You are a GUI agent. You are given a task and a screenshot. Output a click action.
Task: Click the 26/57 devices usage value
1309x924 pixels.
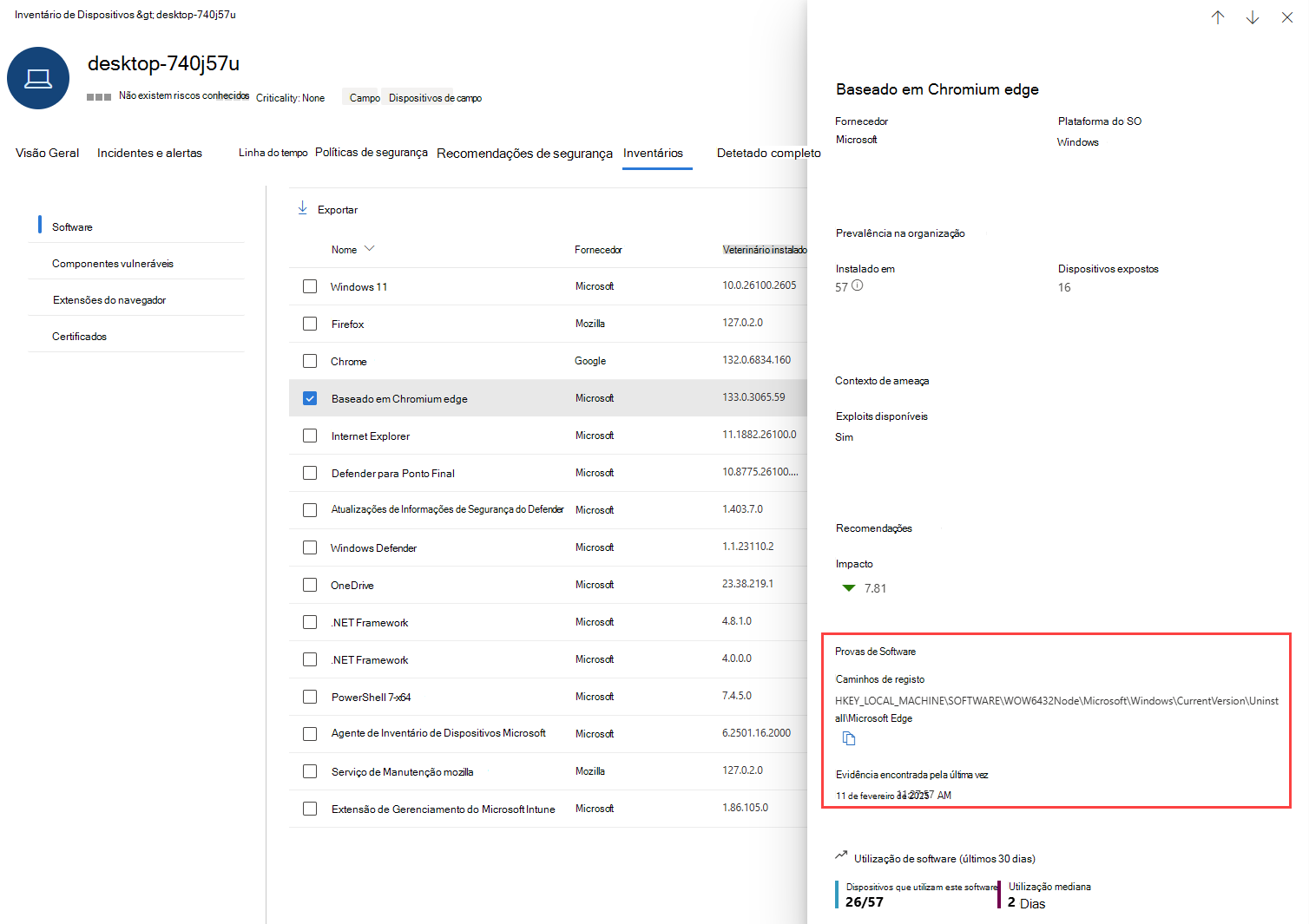pos(865,902)
